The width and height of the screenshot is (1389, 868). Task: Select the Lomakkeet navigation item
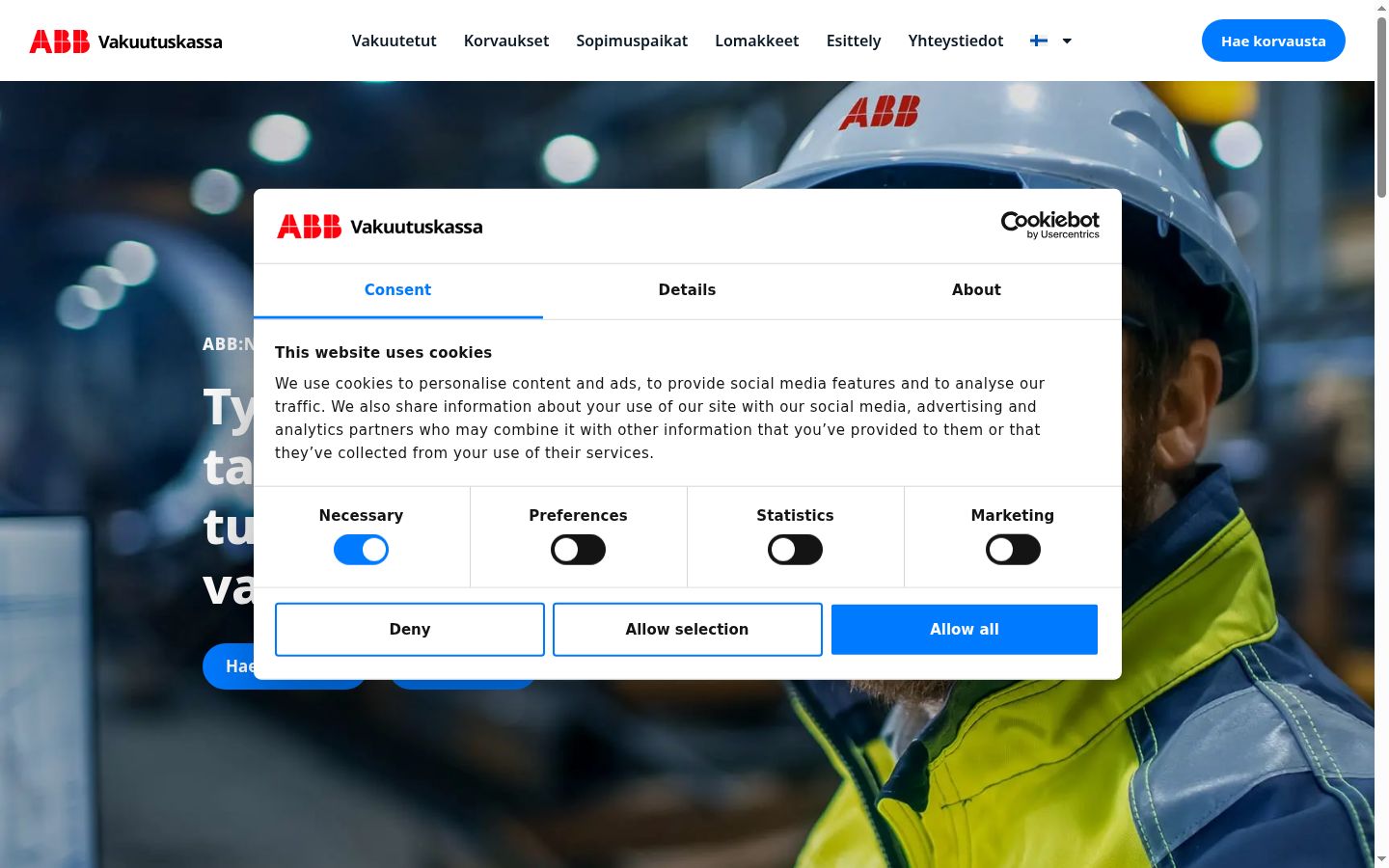coord(757,41)
